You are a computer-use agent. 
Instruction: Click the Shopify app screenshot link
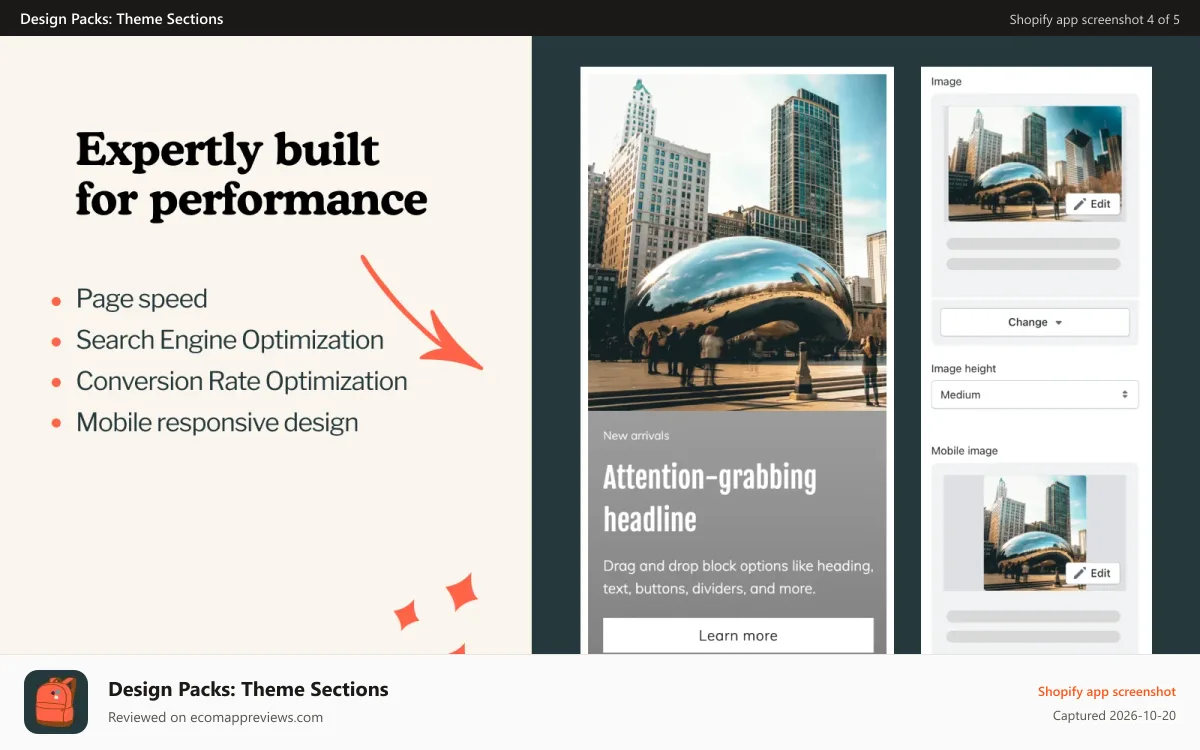point(1106,692)
